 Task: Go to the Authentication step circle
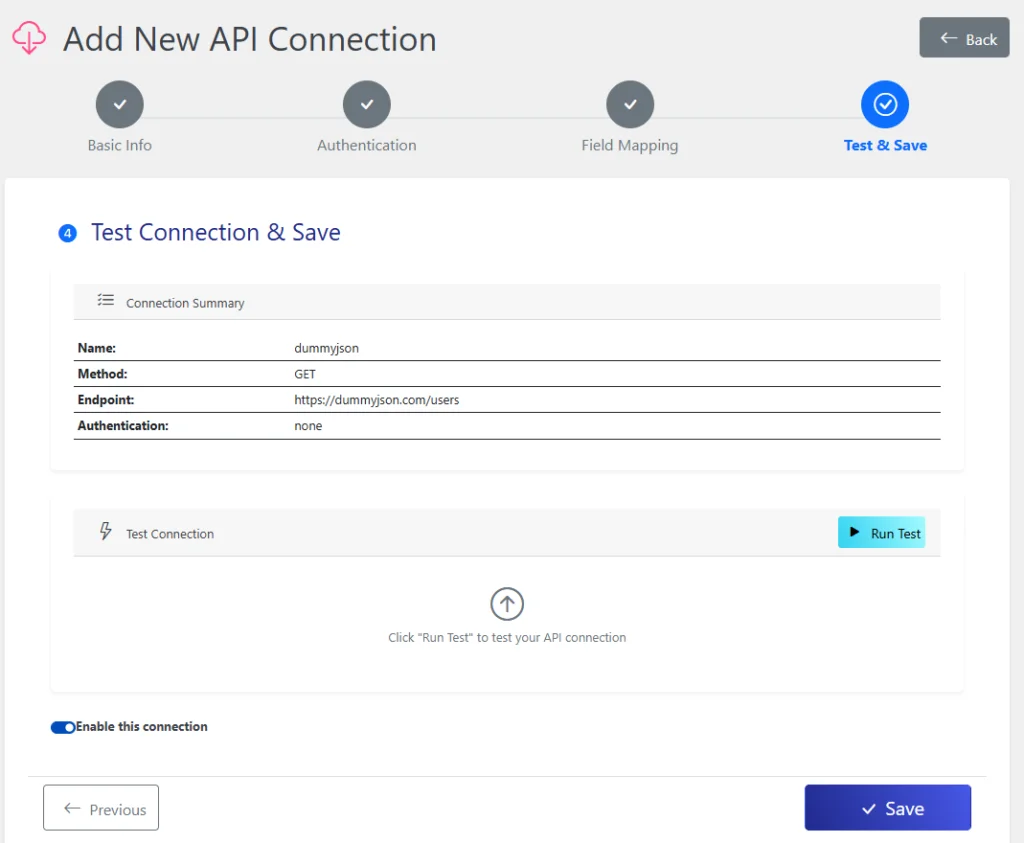coord(366,104)
